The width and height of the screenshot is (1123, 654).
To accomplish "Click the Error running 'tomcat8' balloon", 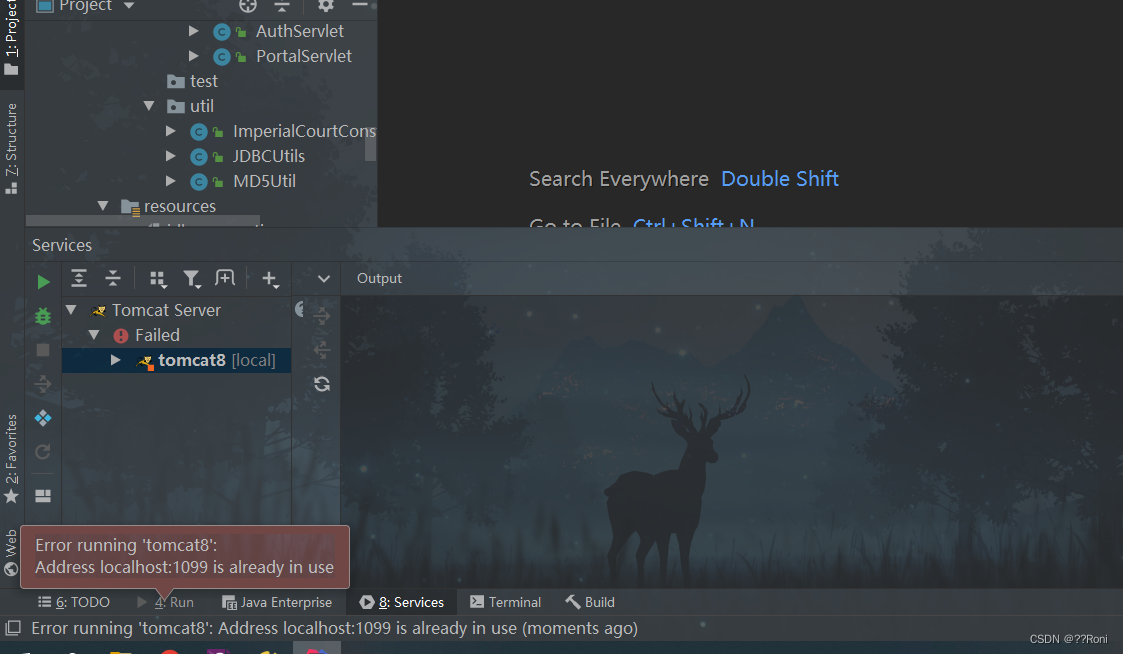I will click(x=185, y=557).
